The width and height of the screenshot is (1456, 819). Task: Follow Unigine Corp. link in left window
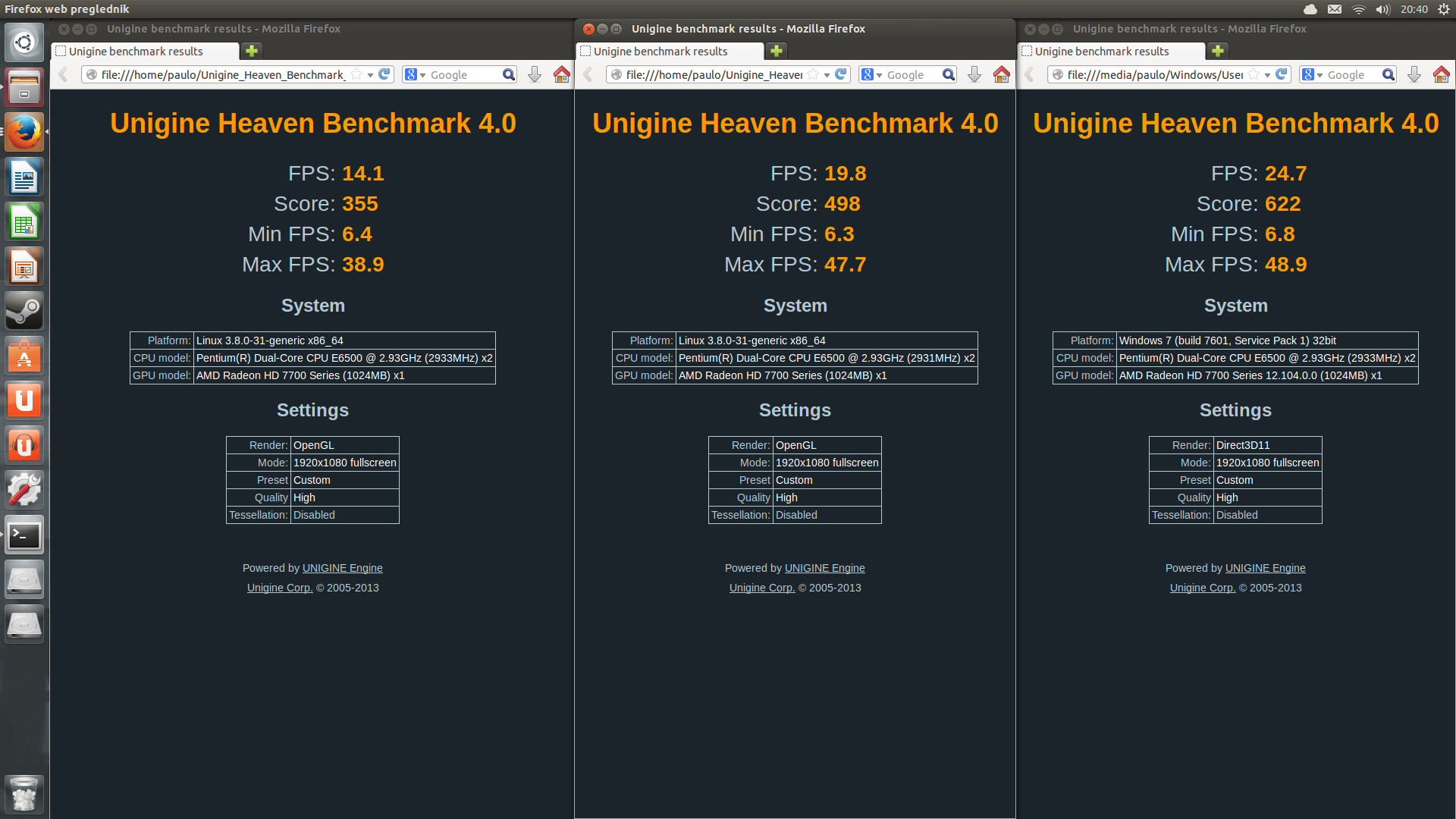click(x=280, y=588)
